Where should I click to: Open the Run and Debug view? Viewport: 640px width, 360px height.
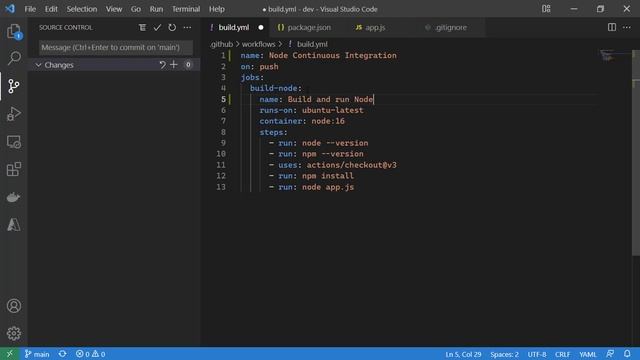(x=14, y=114)
